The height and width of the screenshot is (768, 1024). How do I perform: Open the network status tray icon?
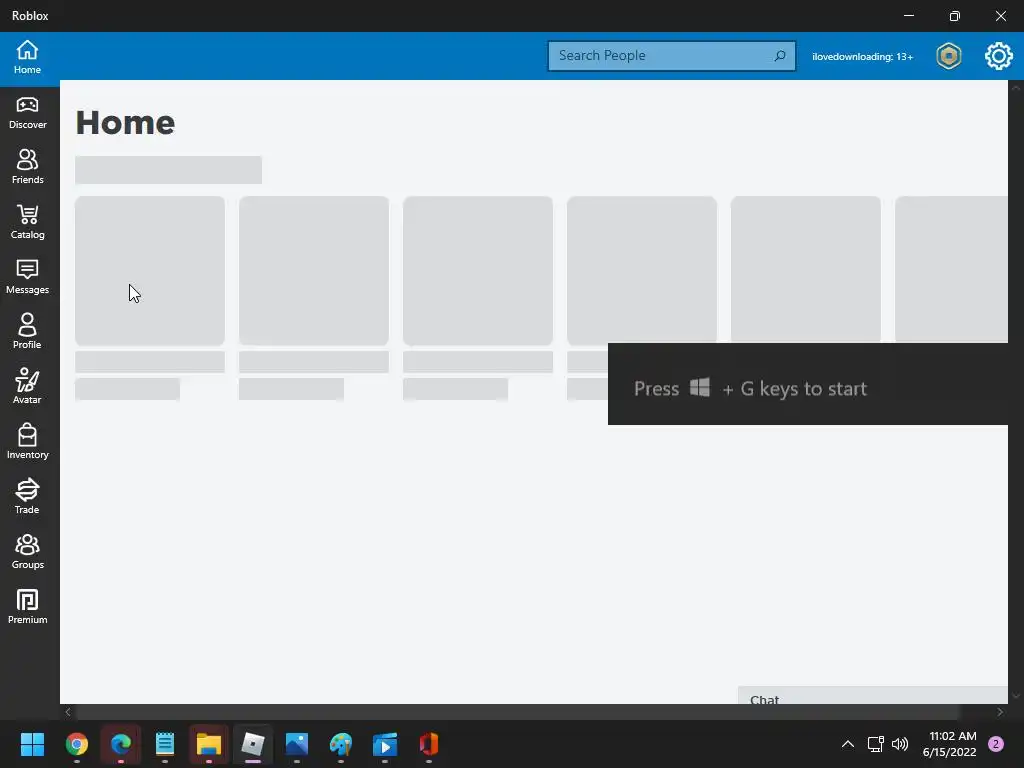[875, 744]
